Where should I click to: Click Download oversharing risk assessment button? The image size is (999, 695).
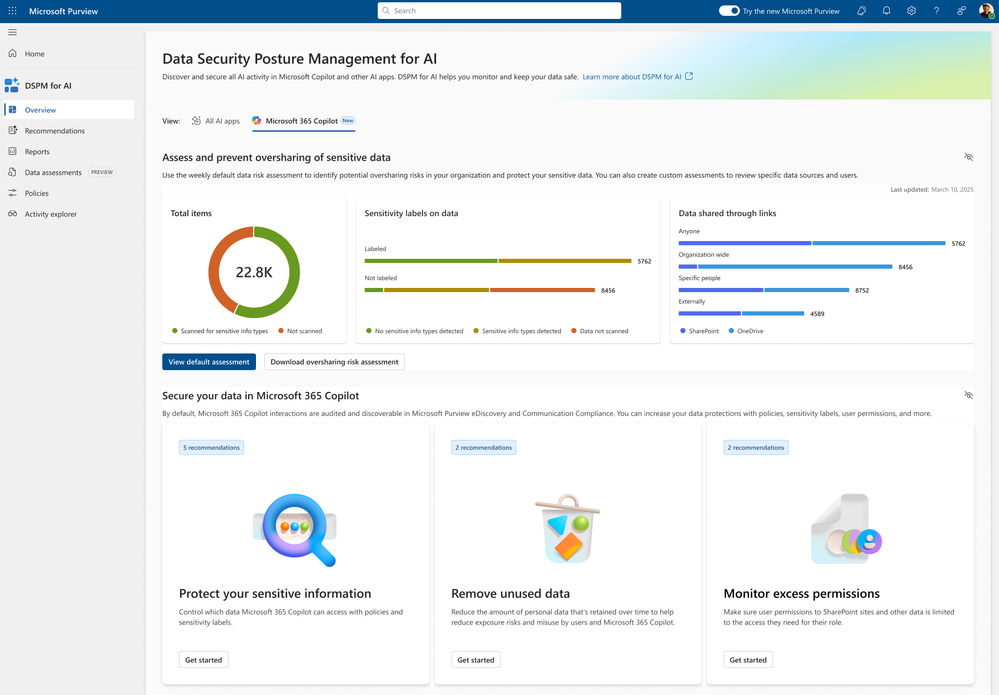coord(334,362)
